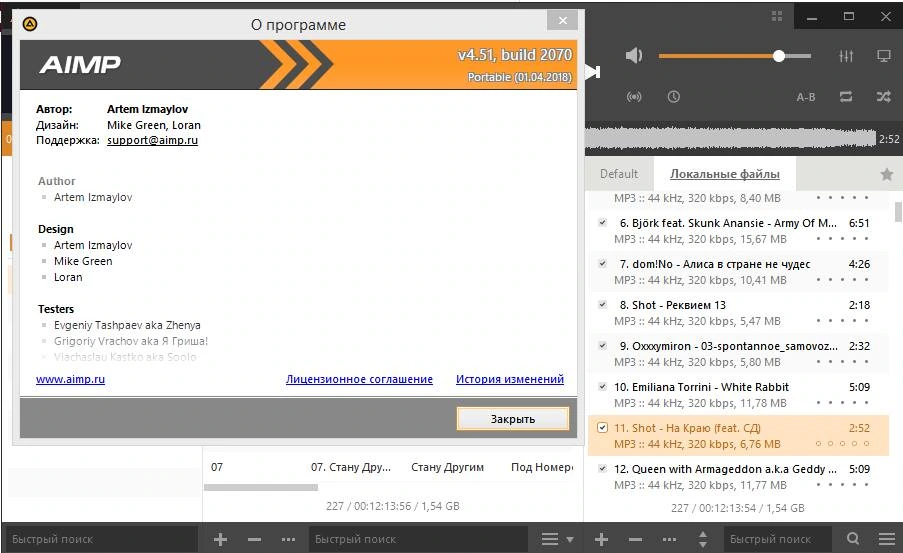This screenshot has height=553, width=903.
Task: Click the search magnifier icon
Action: 853,539
